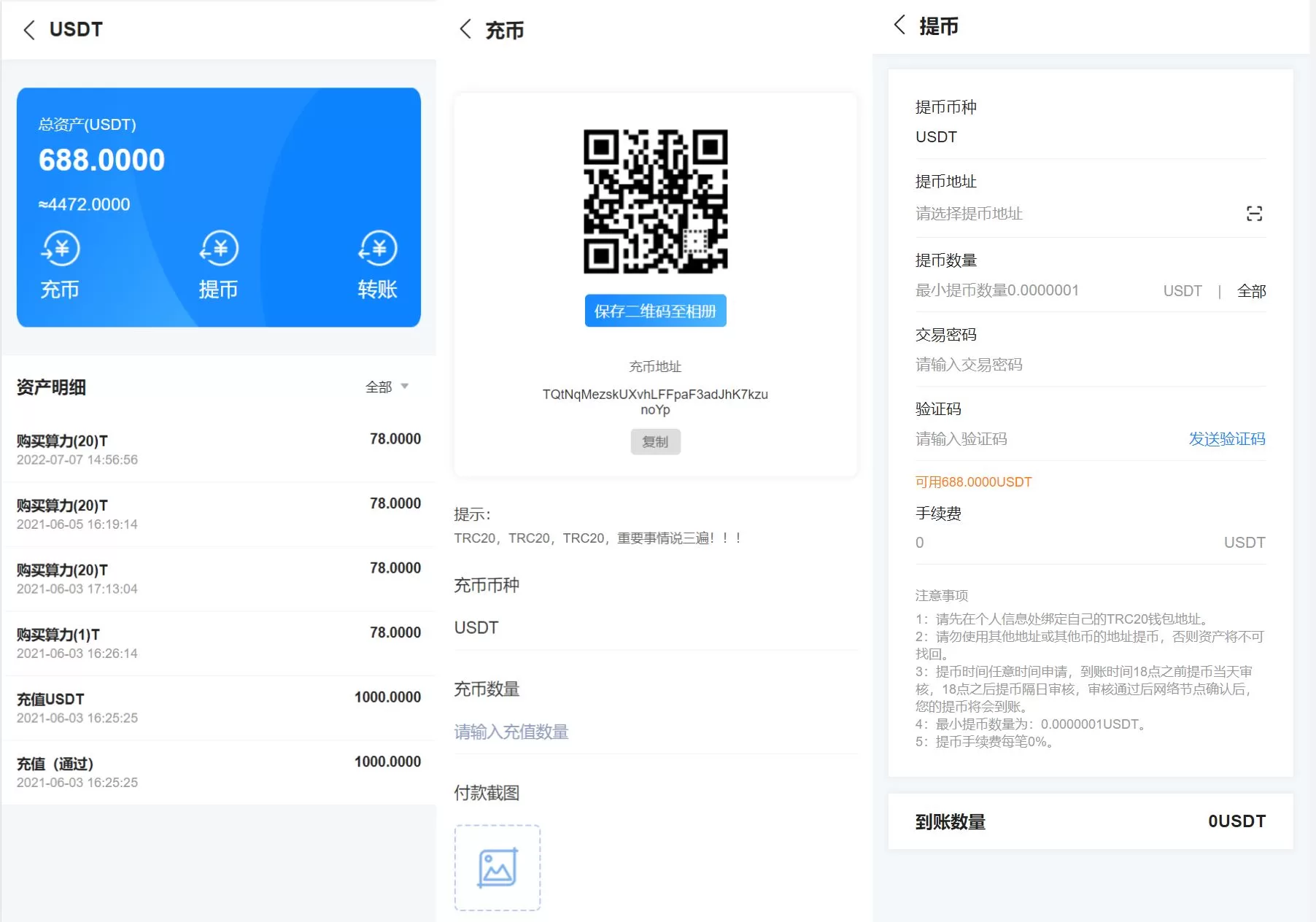The image size is (1316, 922).
Task: Tap the 转账 transfer icon on blue card
Action: pyautogui.click(x=377, y=249)
